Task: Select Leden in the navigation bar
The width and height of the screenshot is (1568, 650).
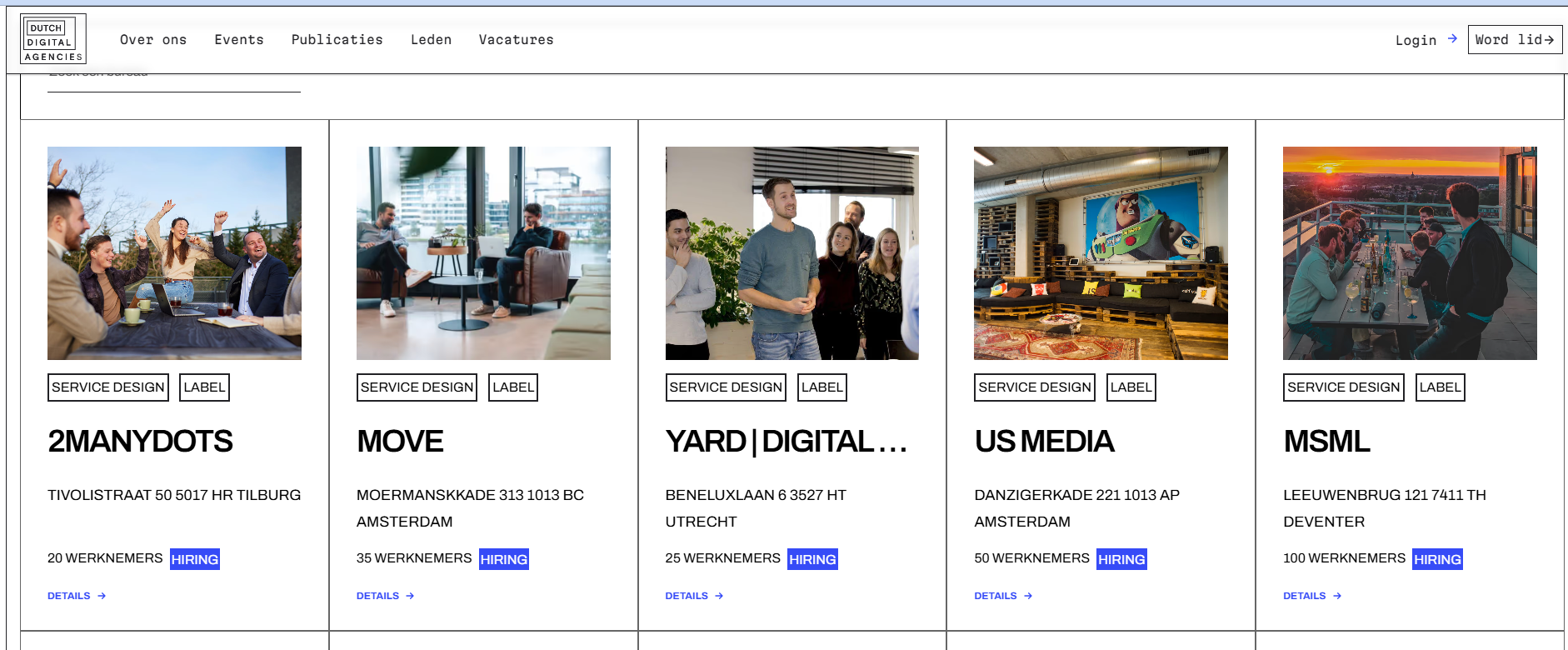Action: [x=432, y=40]
